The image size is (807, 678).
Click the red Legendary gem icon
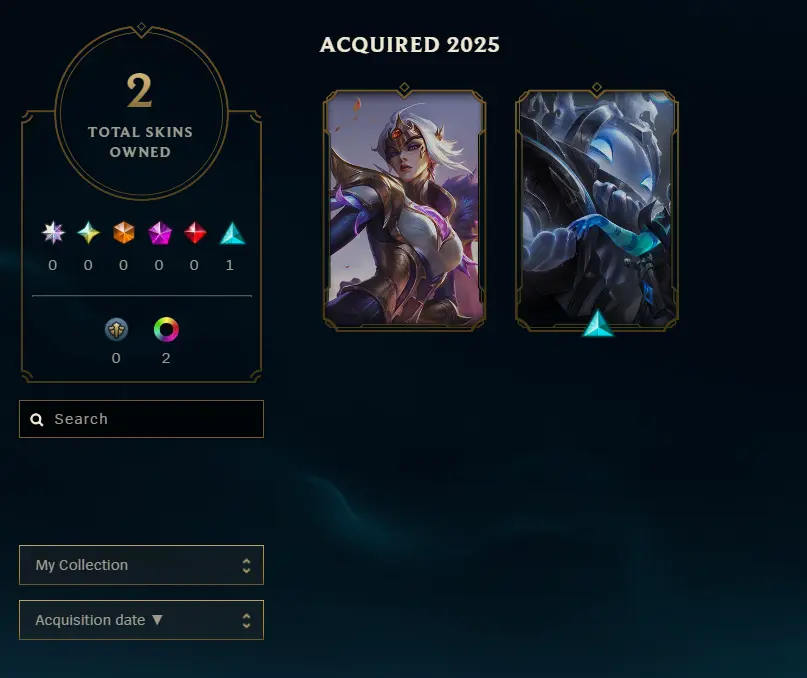195,233
